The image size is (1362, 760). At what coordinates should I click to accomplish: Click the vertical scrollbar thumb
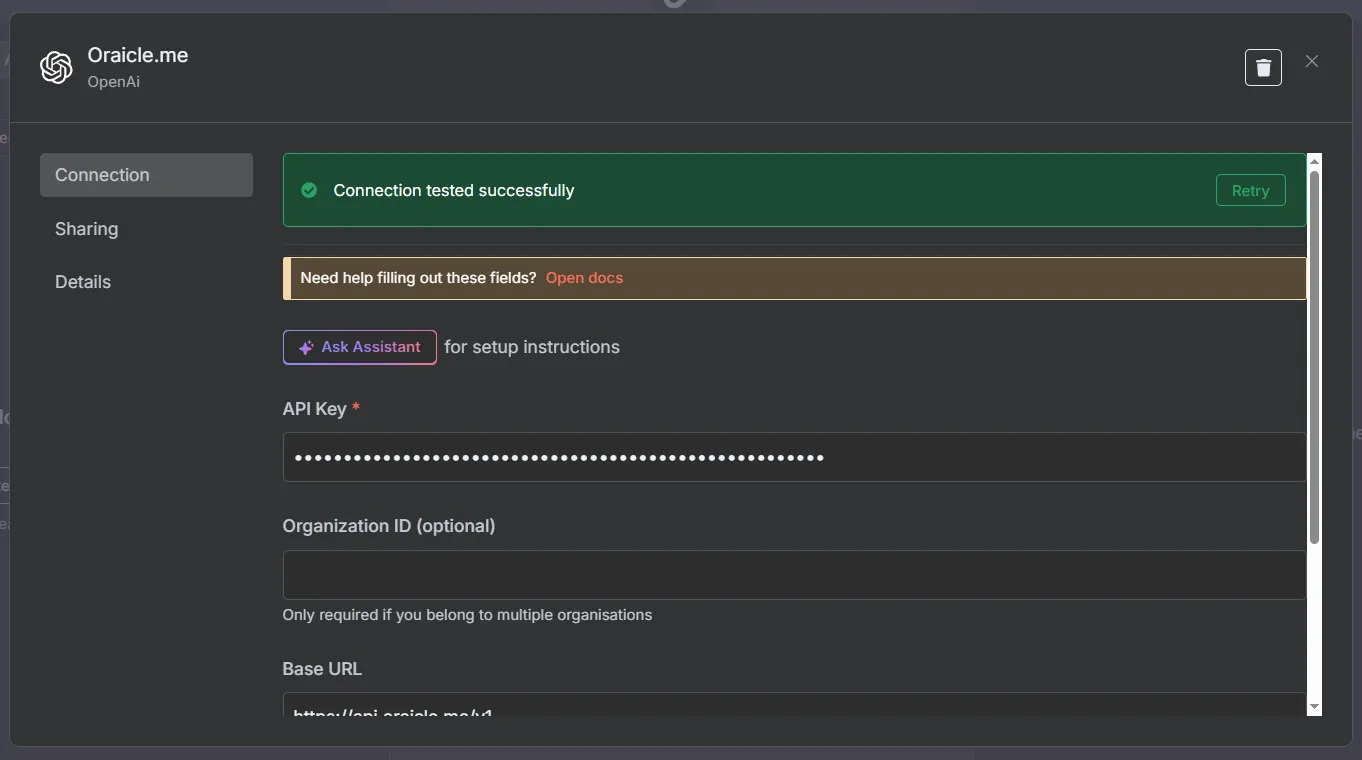point(1314,360)
